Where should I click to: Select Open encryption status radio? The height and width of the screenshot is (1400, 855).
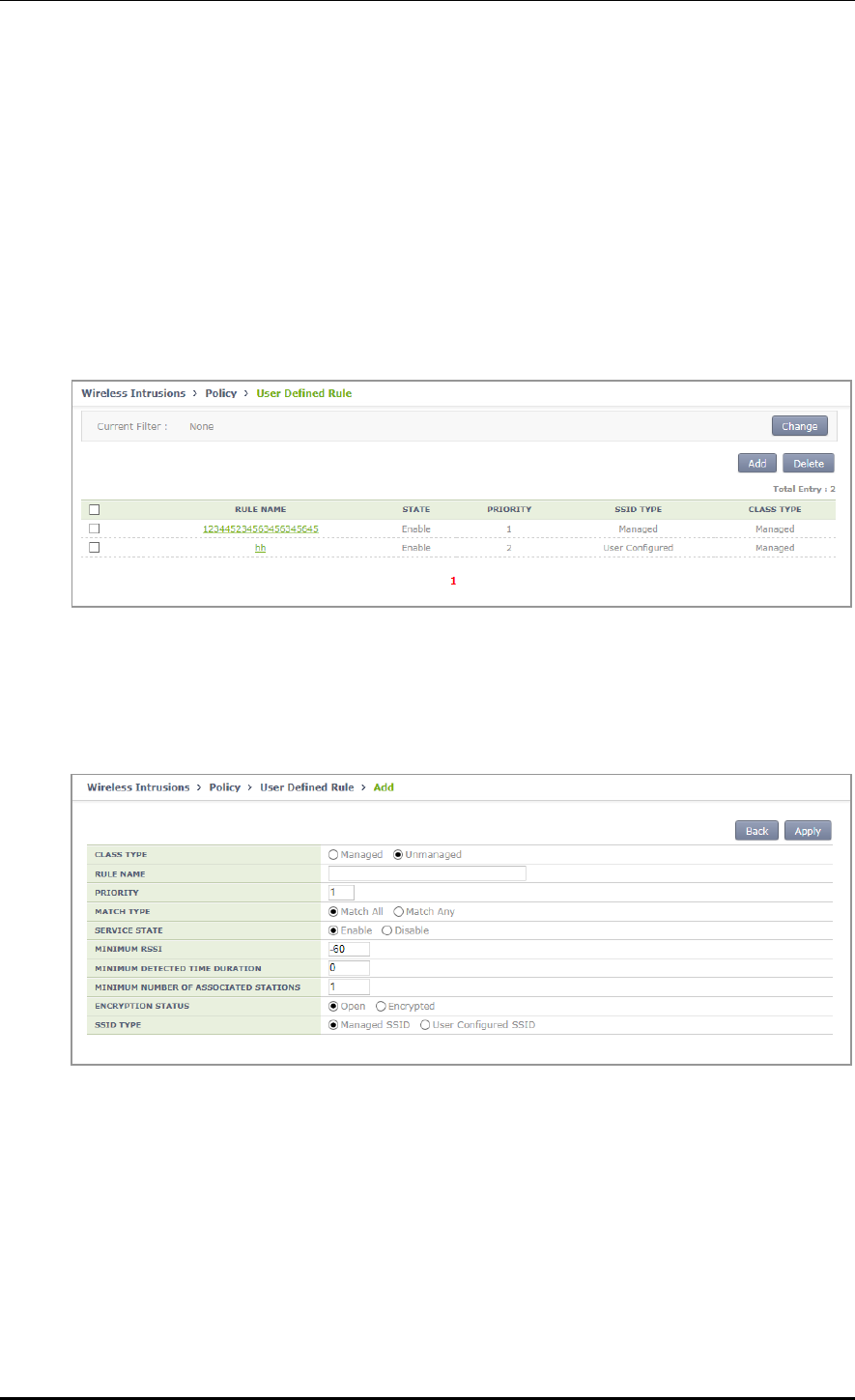[333, 1006]
